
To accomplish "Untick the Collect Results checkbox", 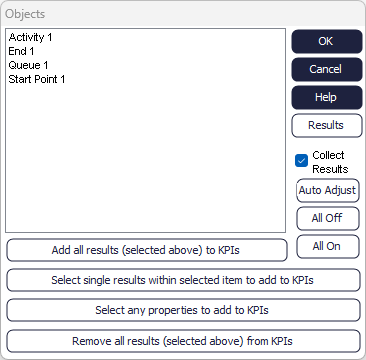I will 301,161.
